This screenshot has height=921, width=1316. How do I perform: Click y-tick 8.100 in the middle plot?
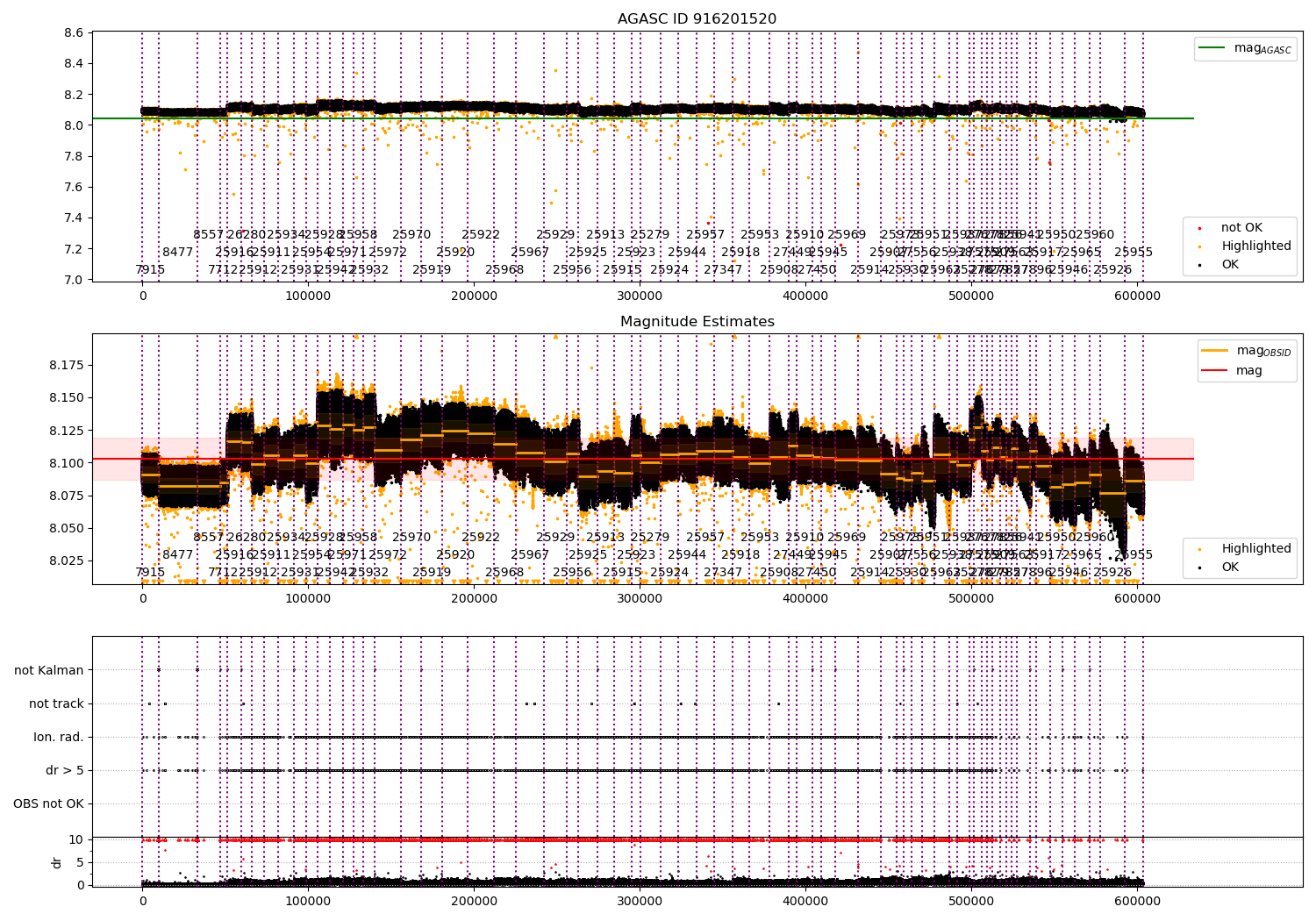(67, 463)
